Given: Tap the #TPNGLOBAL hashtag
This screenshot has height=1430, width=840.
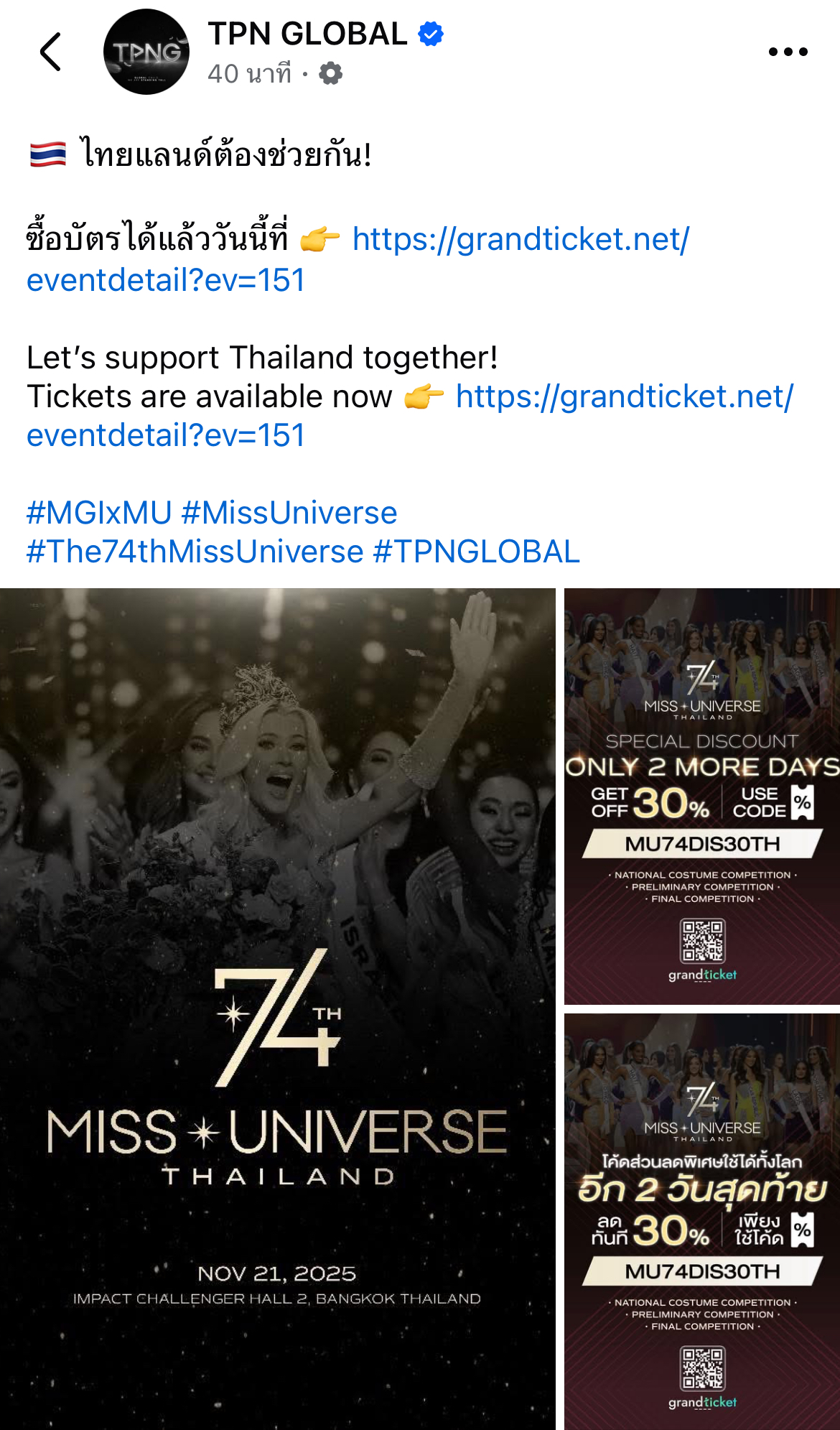Looking at the screenshot, I should coord(477,552).
